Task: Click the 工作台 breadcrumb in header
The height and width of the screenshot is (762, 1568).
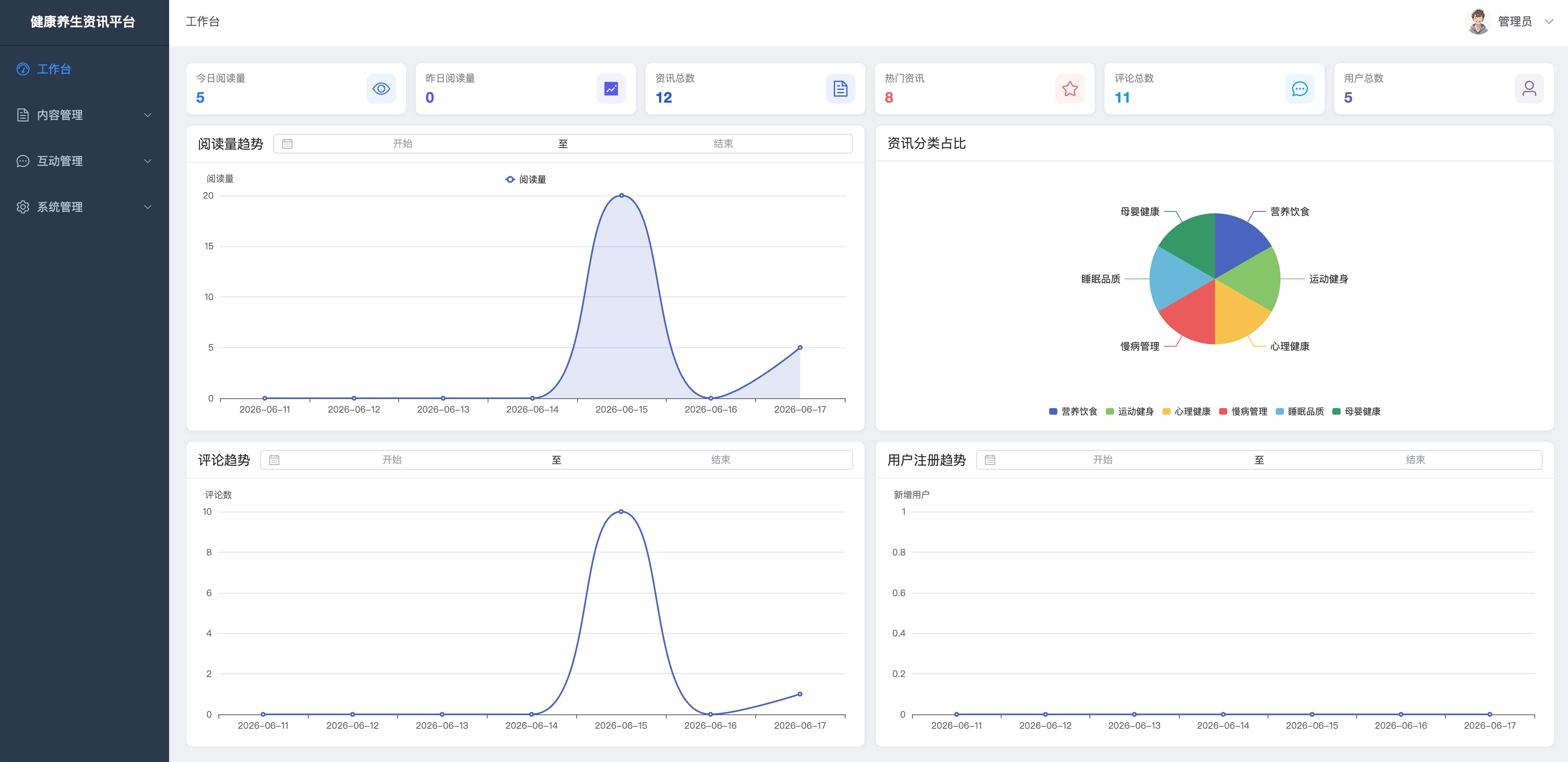Action: pyautogui.click(x=203, y=21)
